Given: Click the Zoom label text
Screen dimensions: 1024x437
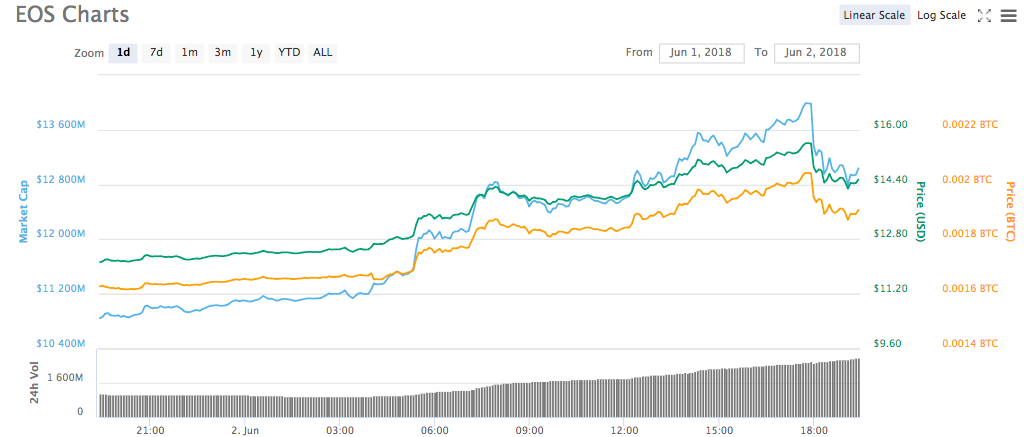Looking at the screenshot, I should tap(89, 54).
